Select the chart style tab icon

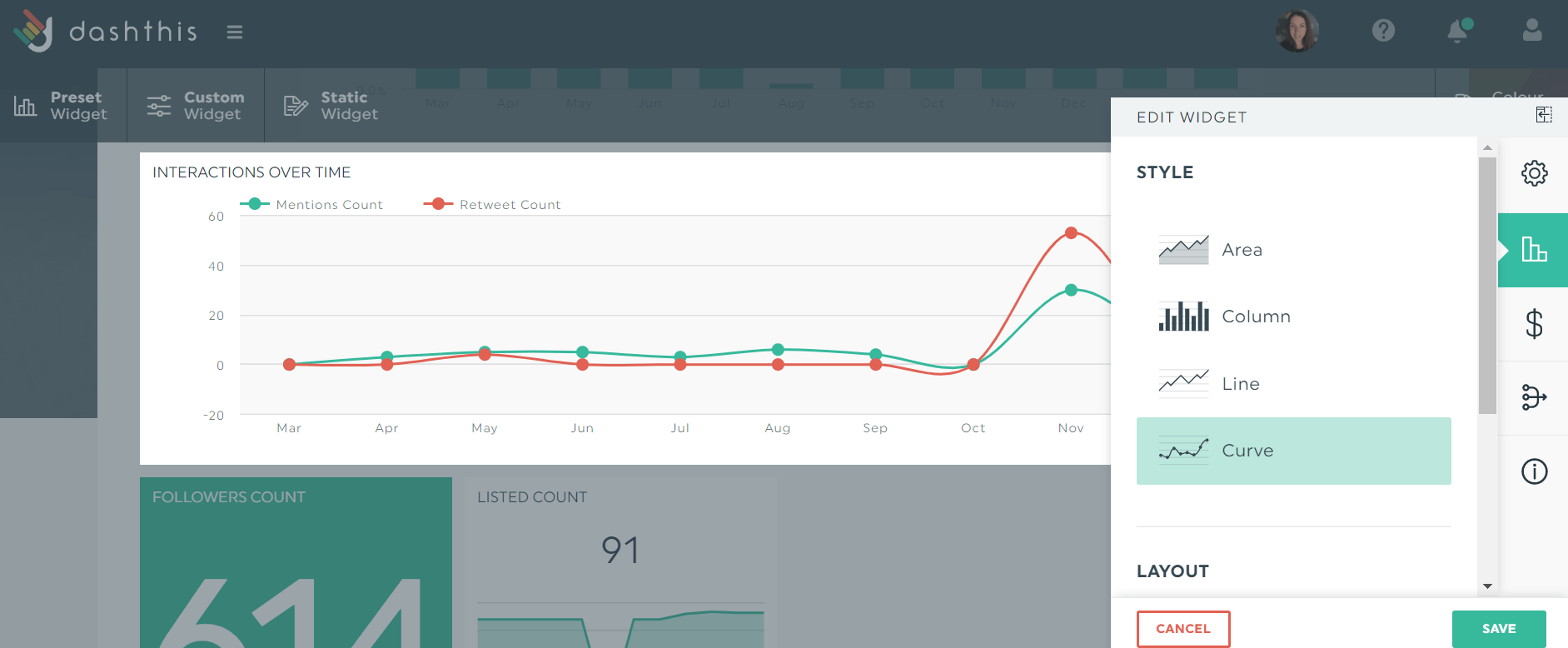coord(1534,249)
